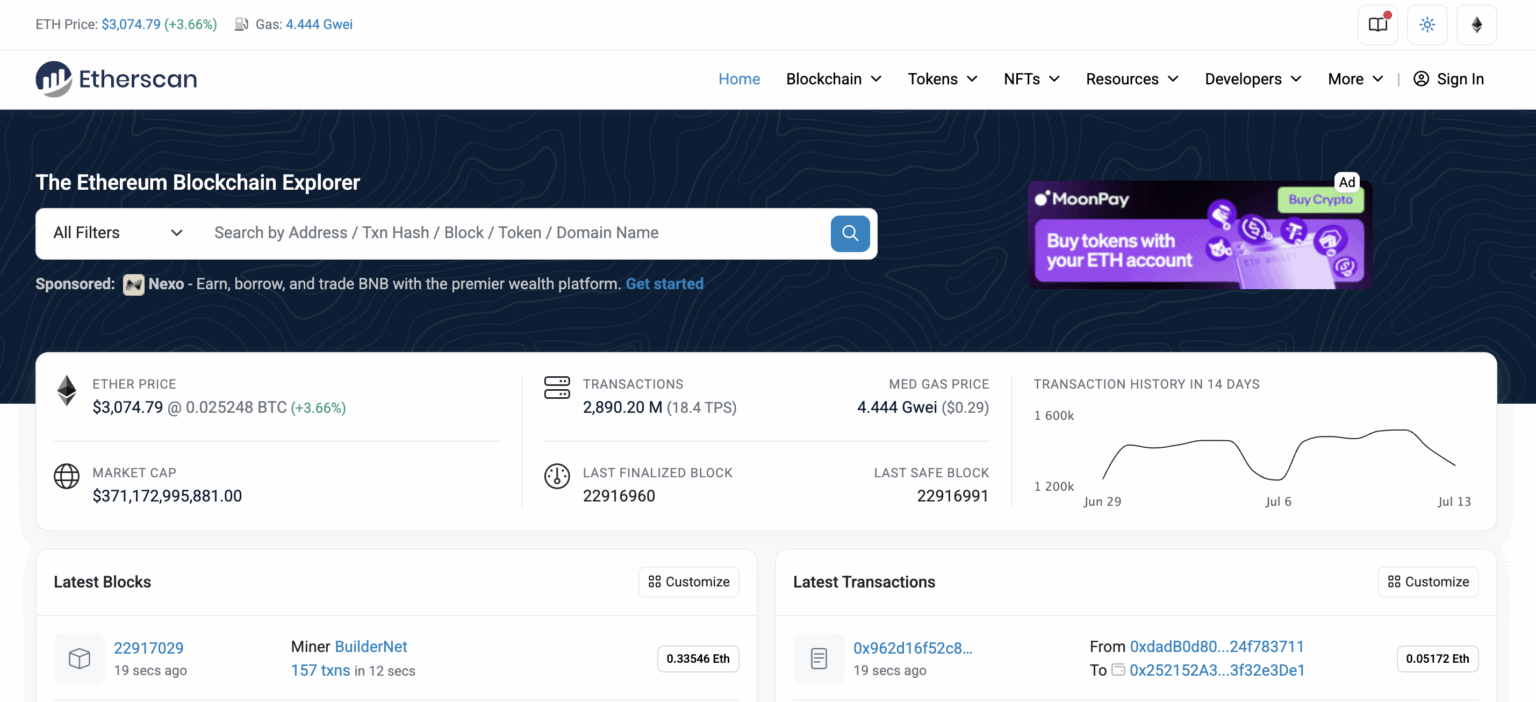The image size is (1536, 702).
Task: Open the Etherscan changelog book icon
Action: pos(1377,24)
